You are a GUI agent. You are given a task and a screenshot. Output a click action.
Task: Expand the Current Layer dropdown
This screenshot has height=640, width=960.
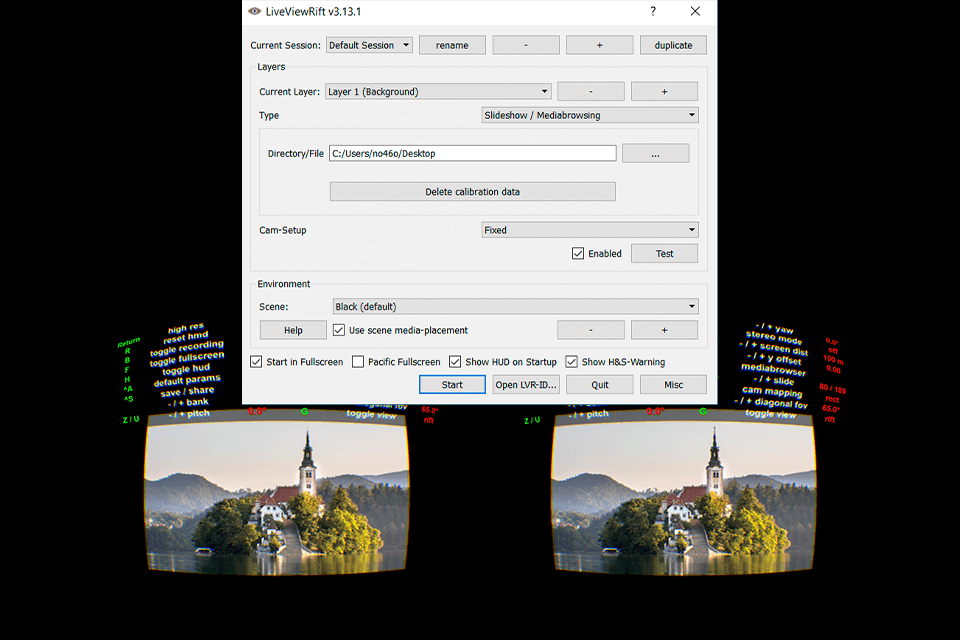[x=437, y=92]
